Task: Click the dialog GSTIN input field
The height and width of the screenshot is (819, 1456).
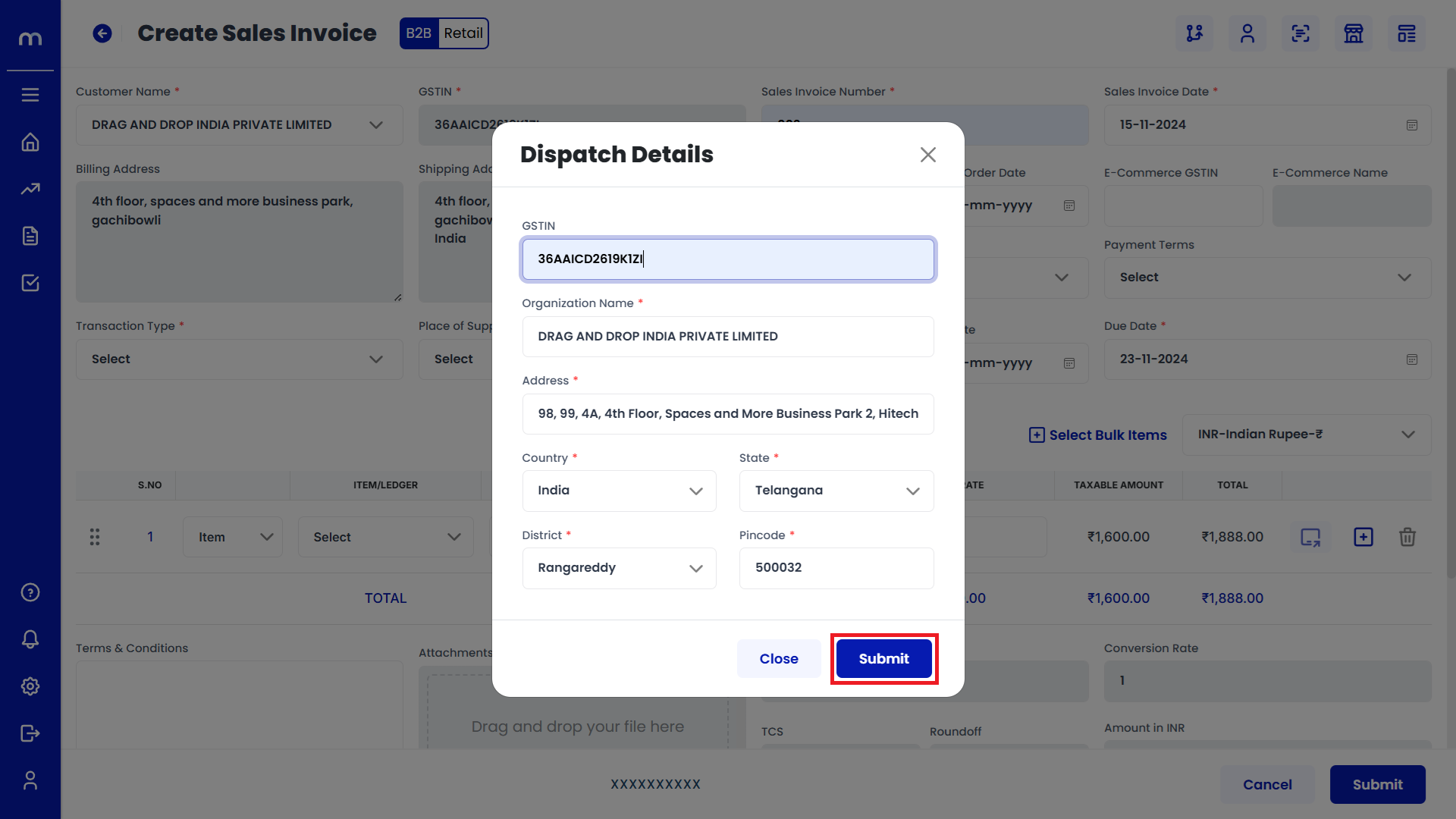Action: click(728, 259)
